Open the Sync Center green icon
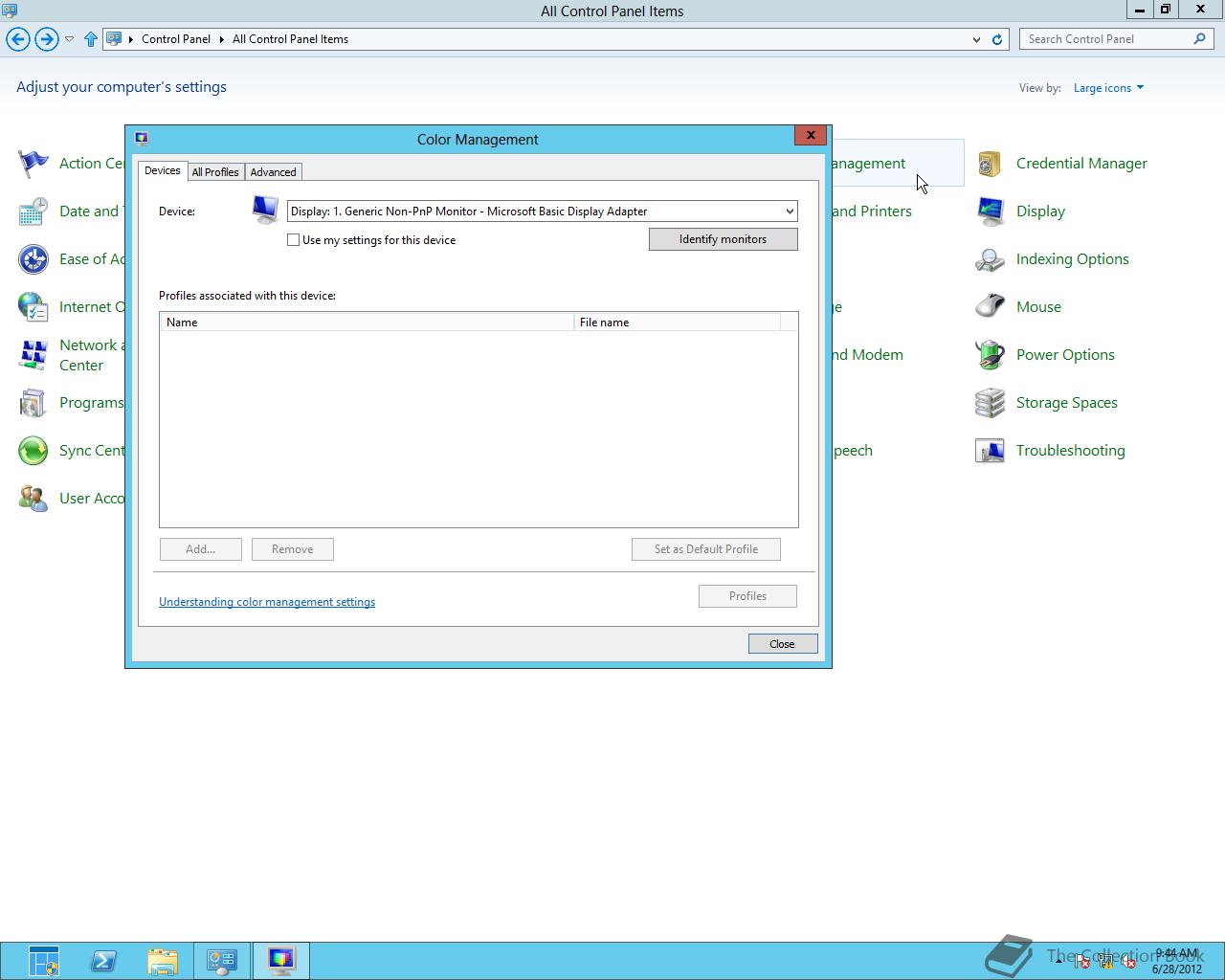This screenshot has height=980, width=1225. click(x=33, y=451)
